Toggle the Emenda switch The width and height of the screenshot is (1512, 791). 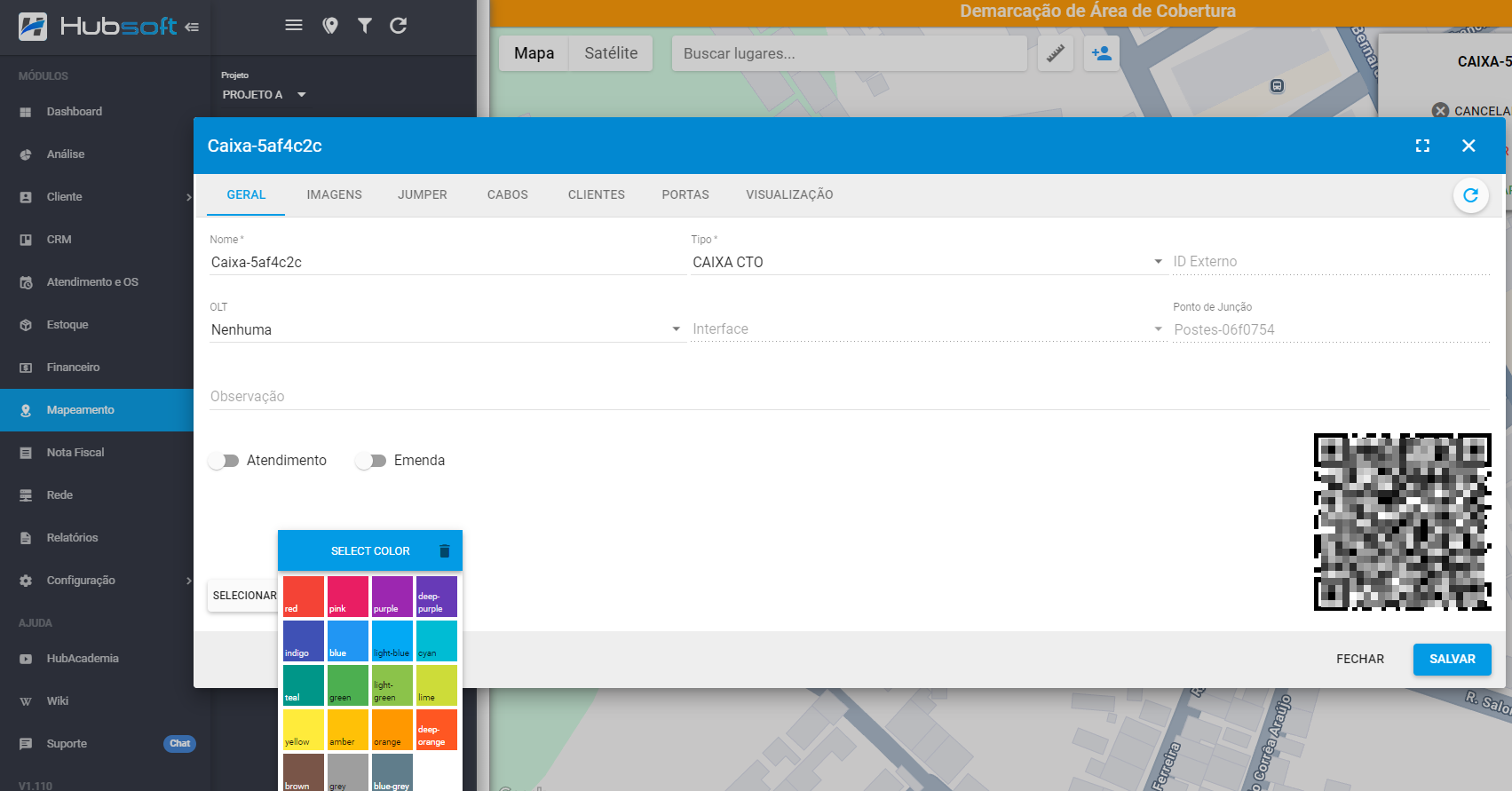370,461
